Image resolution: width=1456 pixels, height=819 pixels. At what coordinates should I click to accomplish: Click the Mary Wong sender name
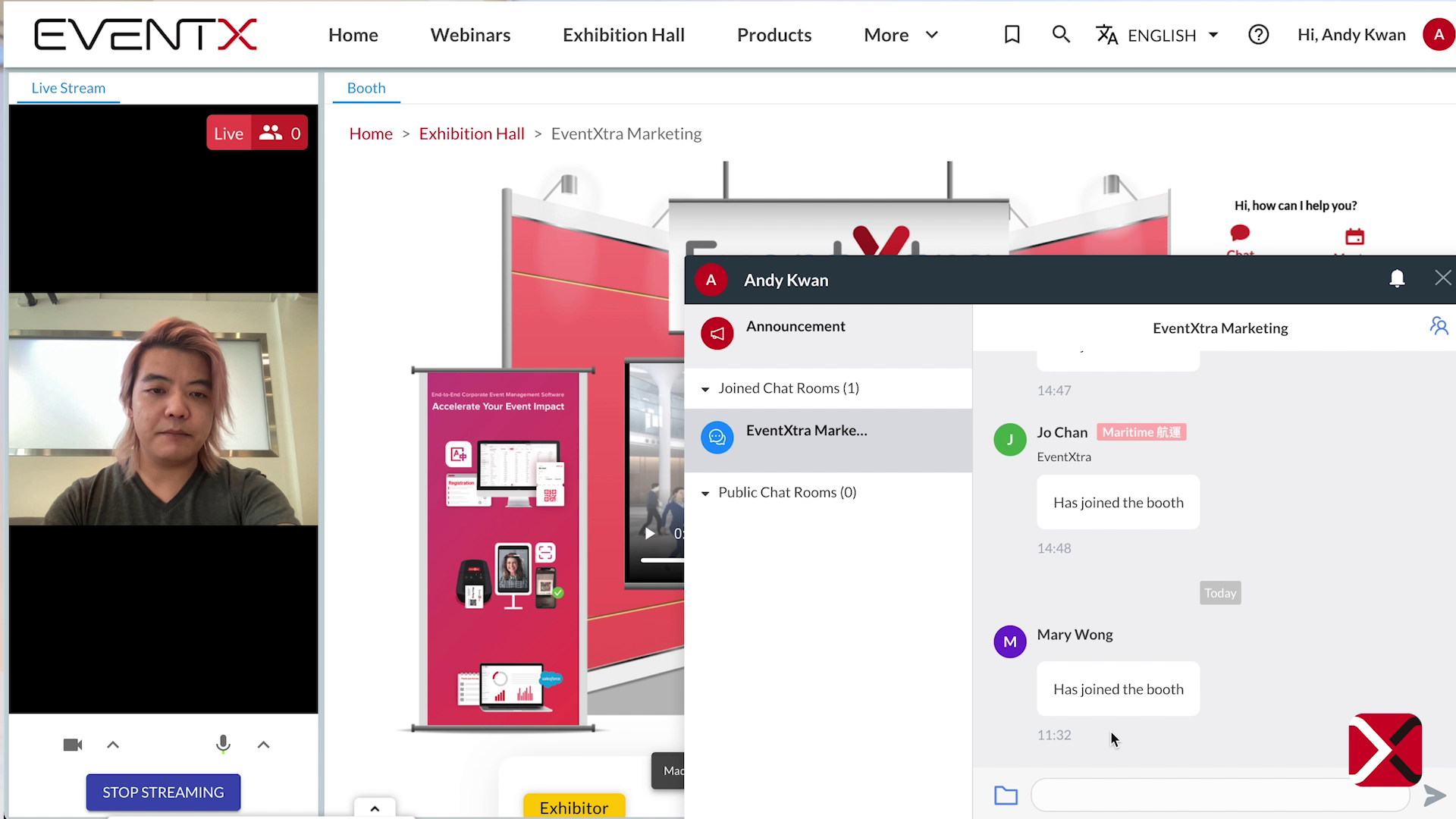pos(1075,635)
